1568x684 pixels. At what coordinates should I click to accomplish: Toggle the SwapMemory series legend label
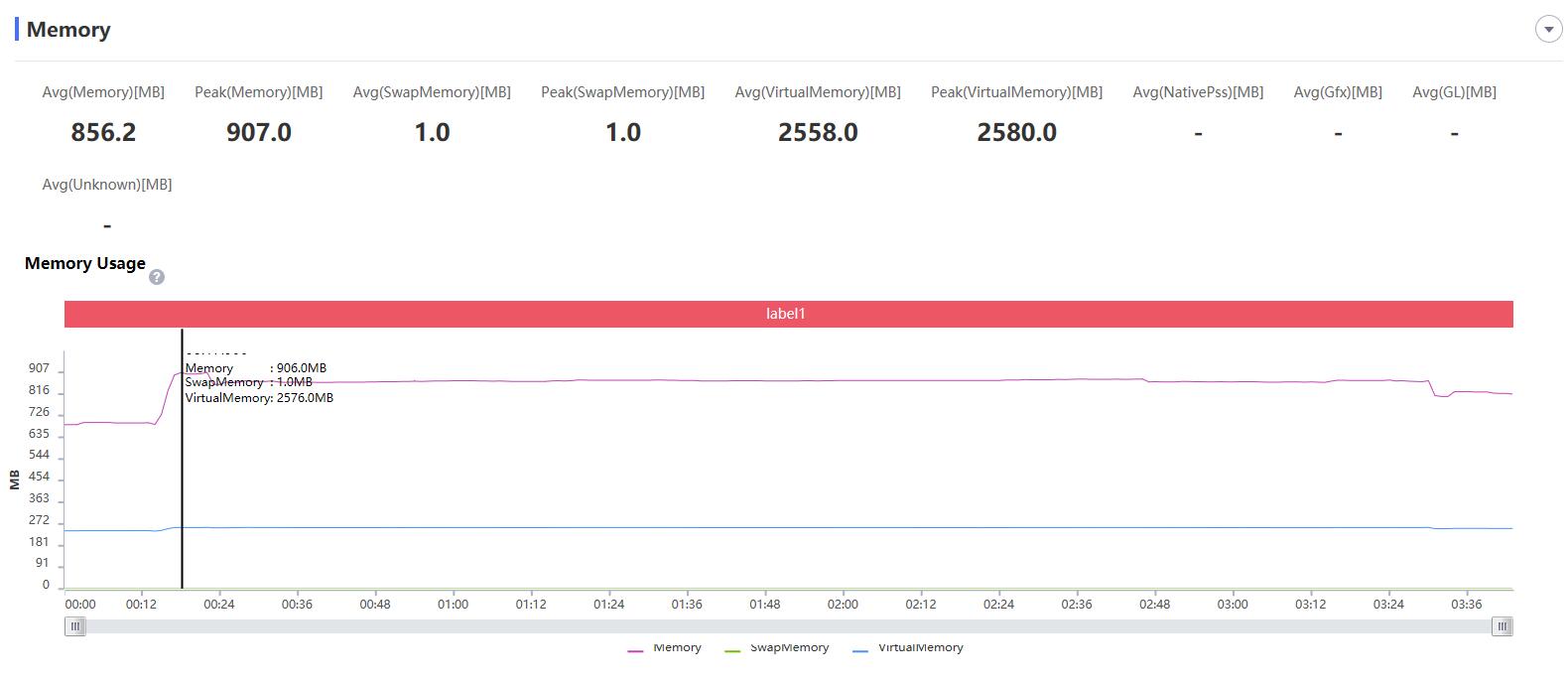(789, 648)
